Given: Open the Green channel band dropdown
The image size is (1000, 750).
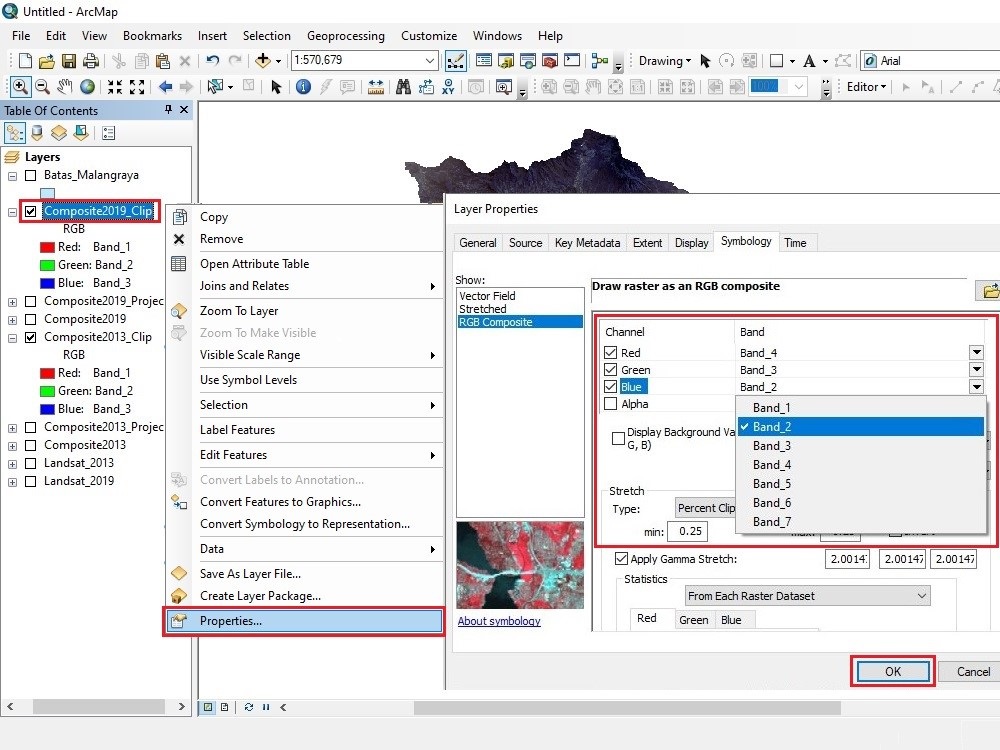Looking at the screenshot, I should pos(976,369).
